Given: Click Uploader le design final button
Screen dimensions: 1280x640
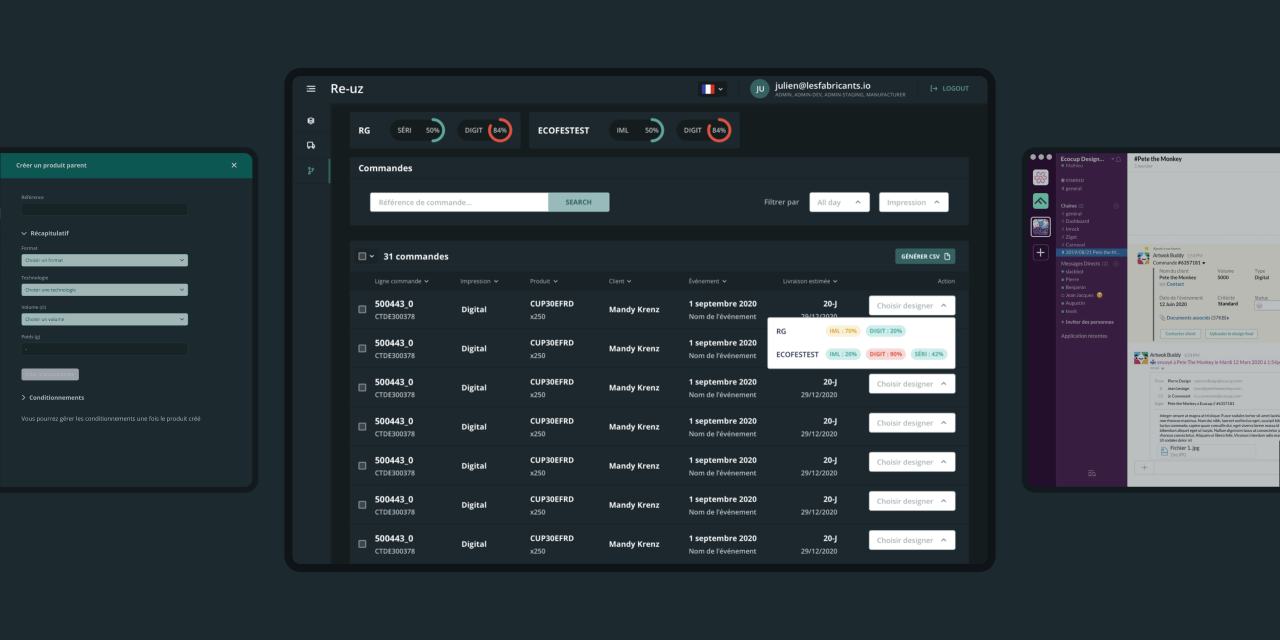Looking at the screenshot, I should coord(1232,334).
